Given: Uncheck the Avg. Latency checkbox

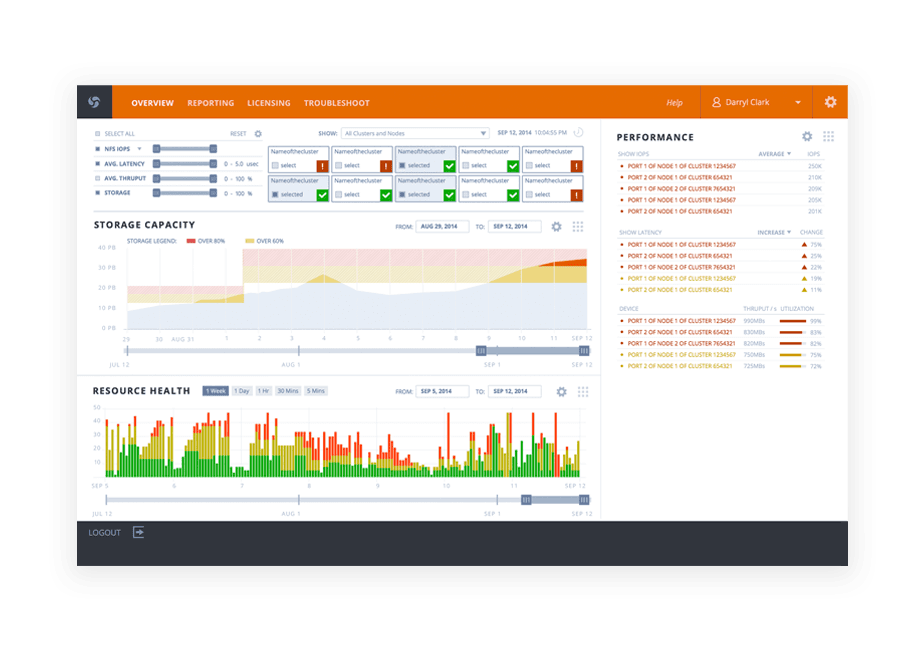Looking at the screenshot, I should (98, 164).
